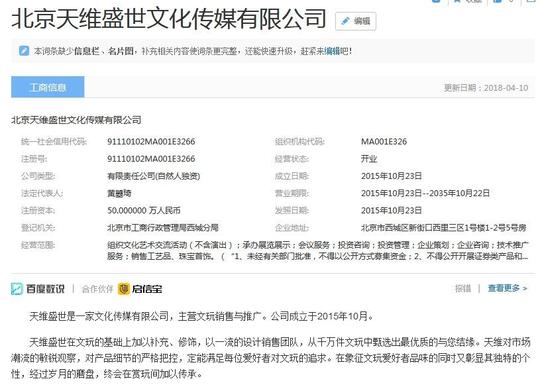
Task: Click business term 2015年10月23日--2035年10月22日
Action: [x=425, y=193]
